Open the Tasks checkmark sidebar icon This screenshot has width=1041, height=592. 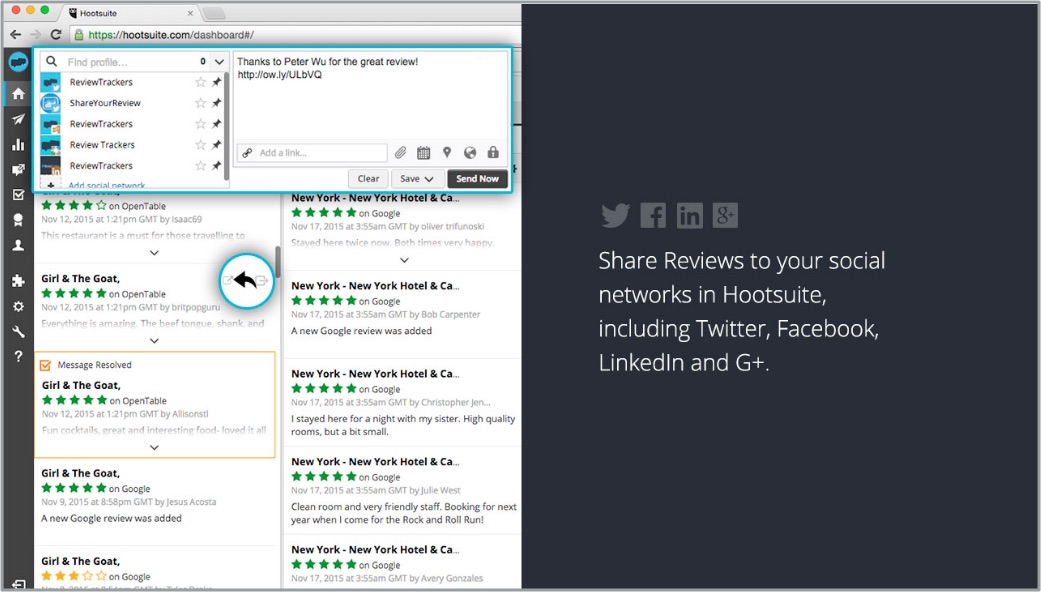coord(18,194)
